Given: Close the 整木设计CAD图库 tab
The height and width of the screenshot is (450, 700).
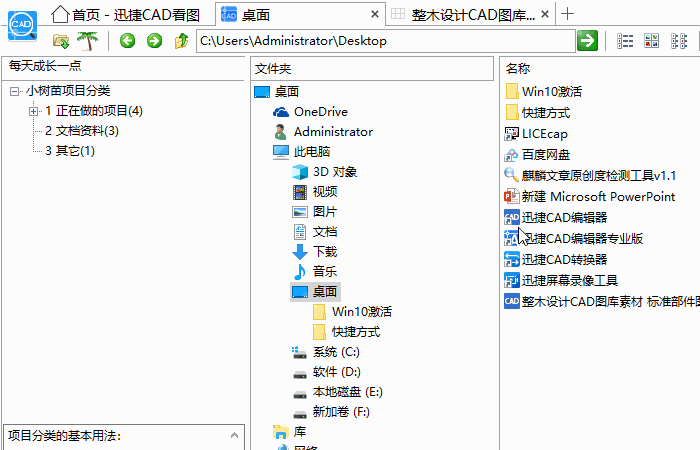Looking at the screenshot, I should coord(545,15).
